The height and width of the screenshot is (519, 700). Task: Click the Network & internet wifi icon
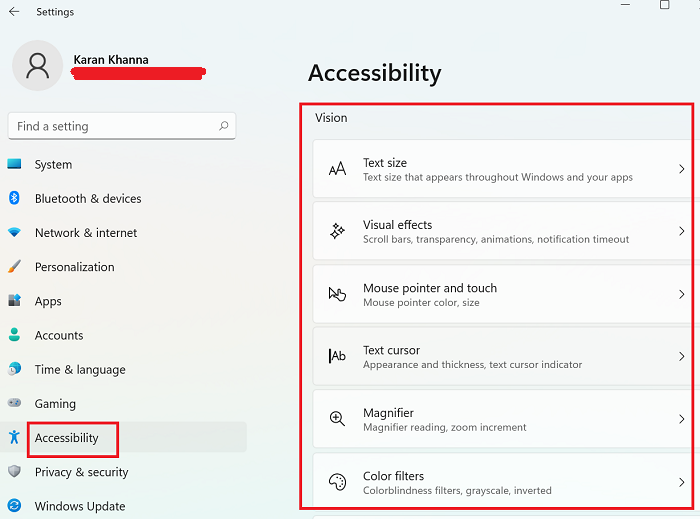[14, 233]
